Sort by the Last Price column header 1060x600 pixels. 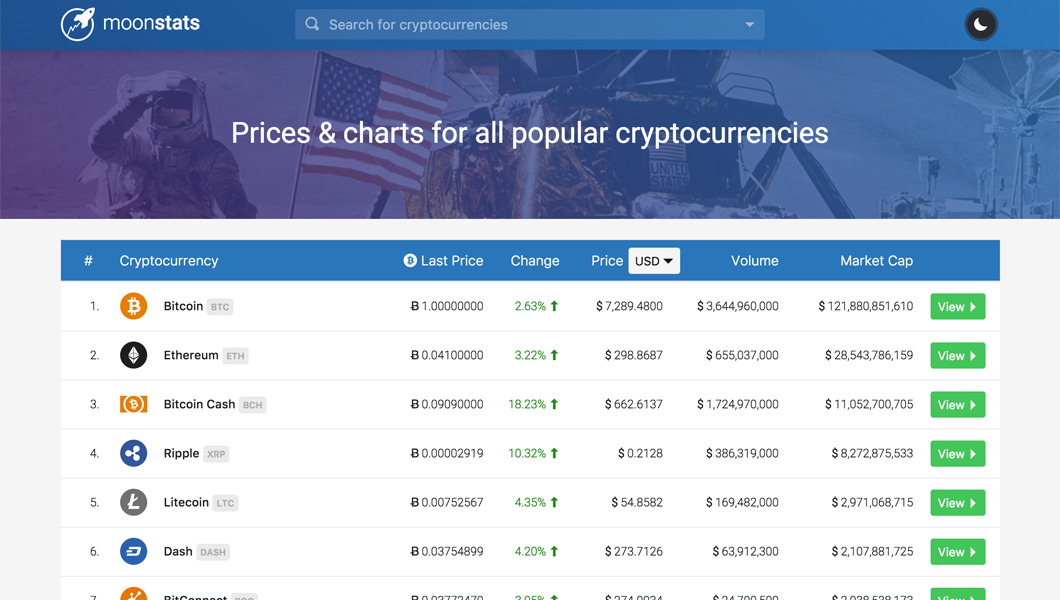(452, 261)
